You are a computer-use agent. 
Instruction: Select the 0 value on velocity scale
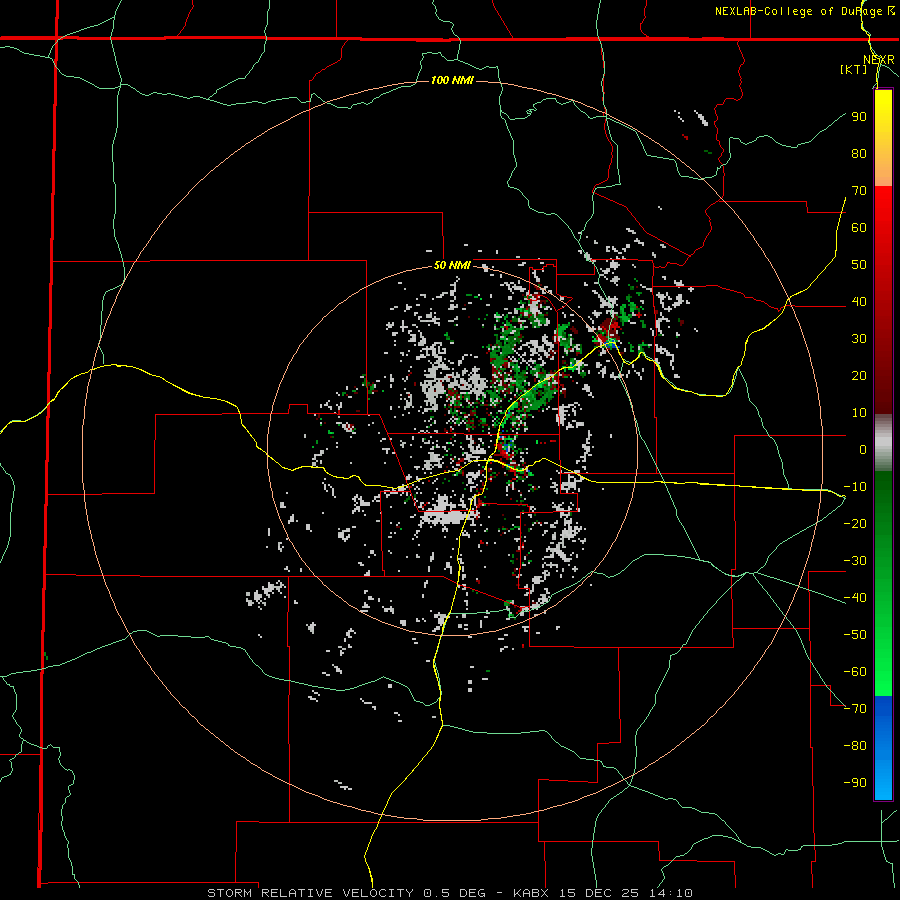click(x=863, y=449)
